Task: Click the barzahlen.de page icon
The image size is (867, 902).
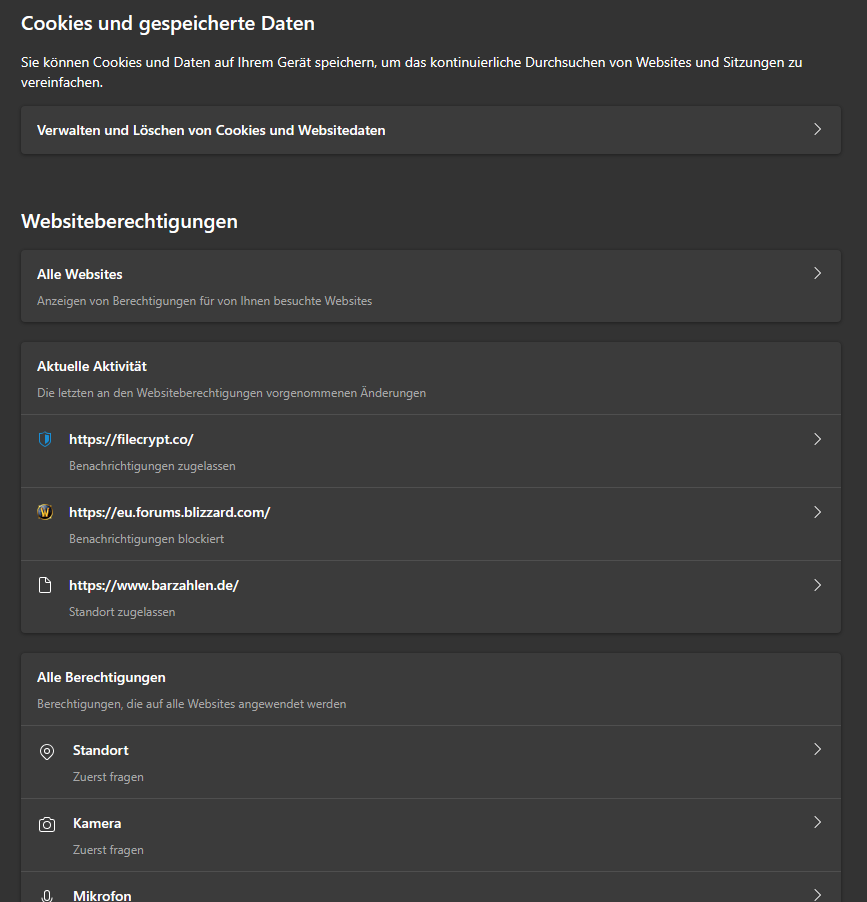Action: (x=44, y=584)
